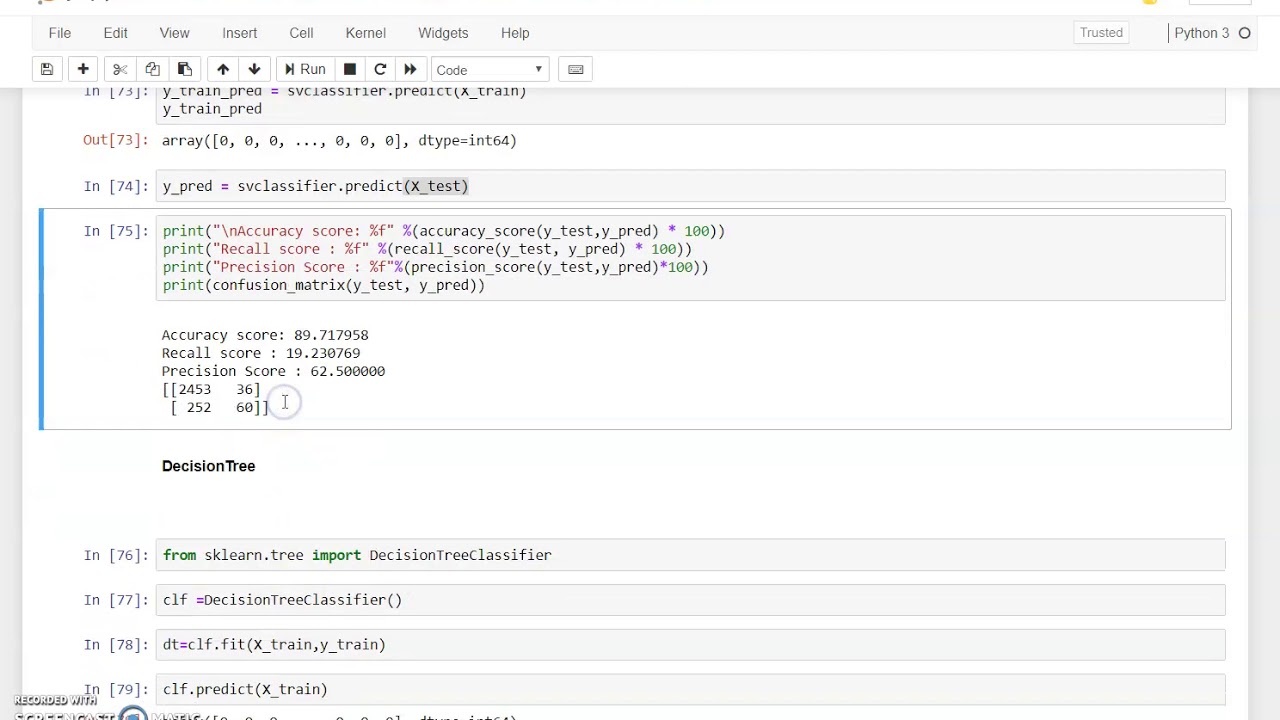Open the Widgets menu

click(443, 33)
